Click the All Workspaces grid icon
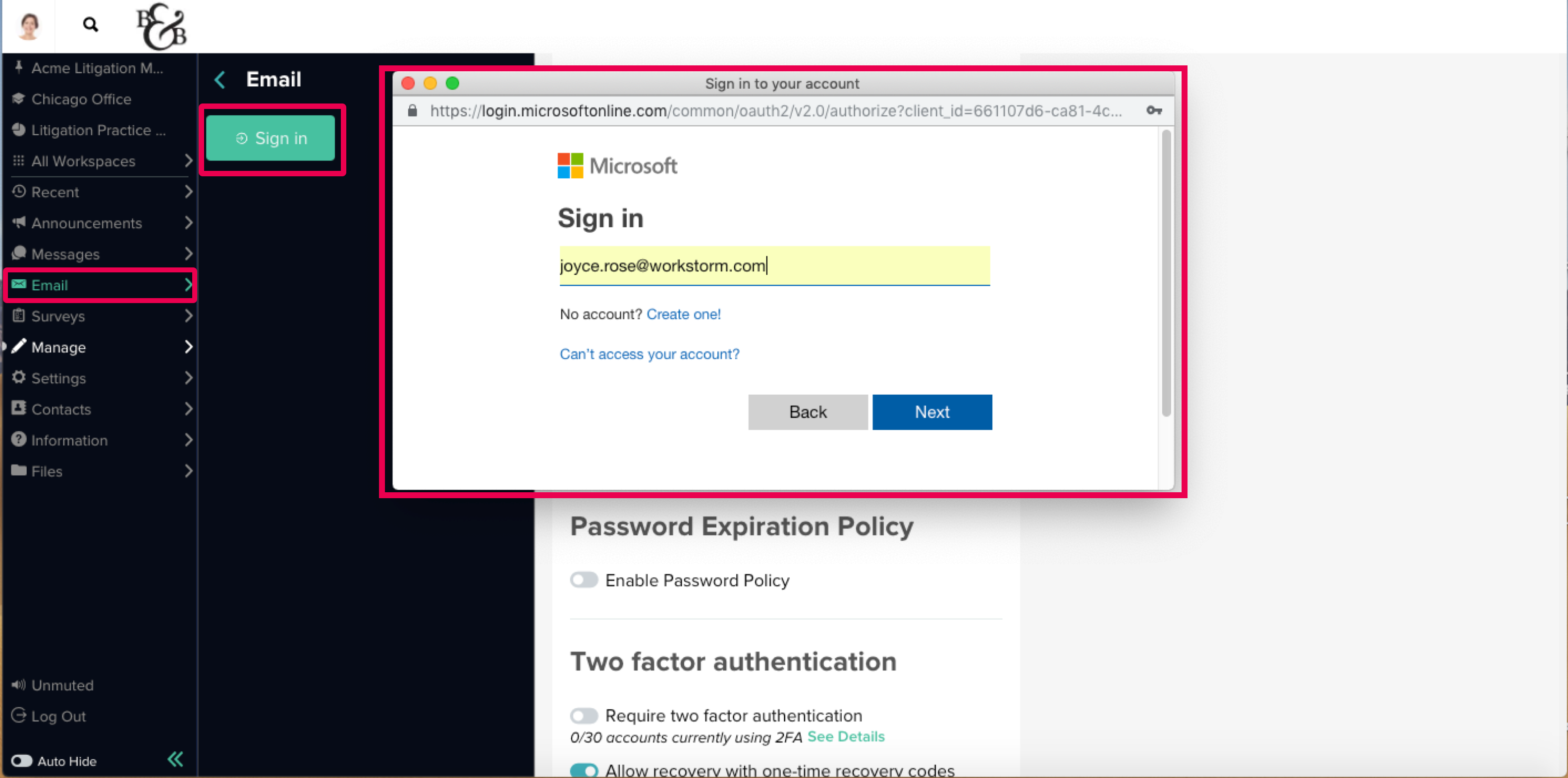 click(x=18, y=160)
